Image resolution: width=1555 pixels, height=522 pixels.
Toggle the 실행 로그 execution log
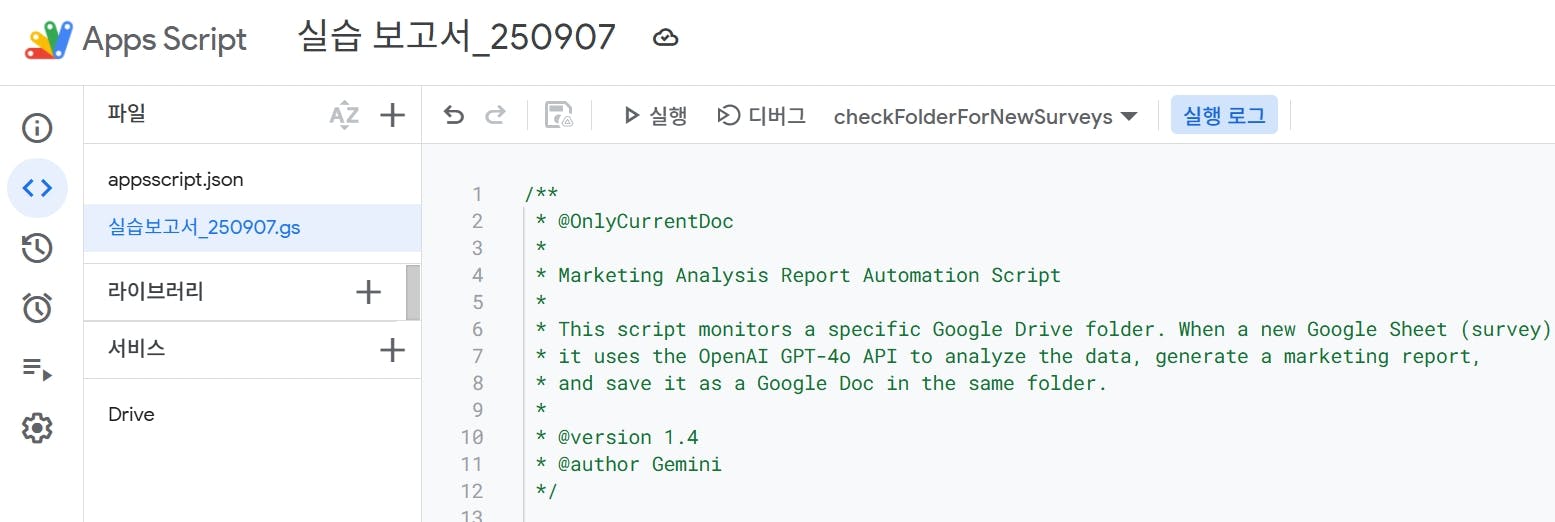pyautogui.click(x=1224, y=116)
